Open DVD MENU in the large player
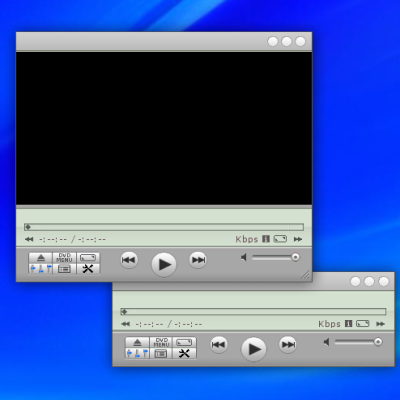Screen dimensions: 400x400 (64, 258)
